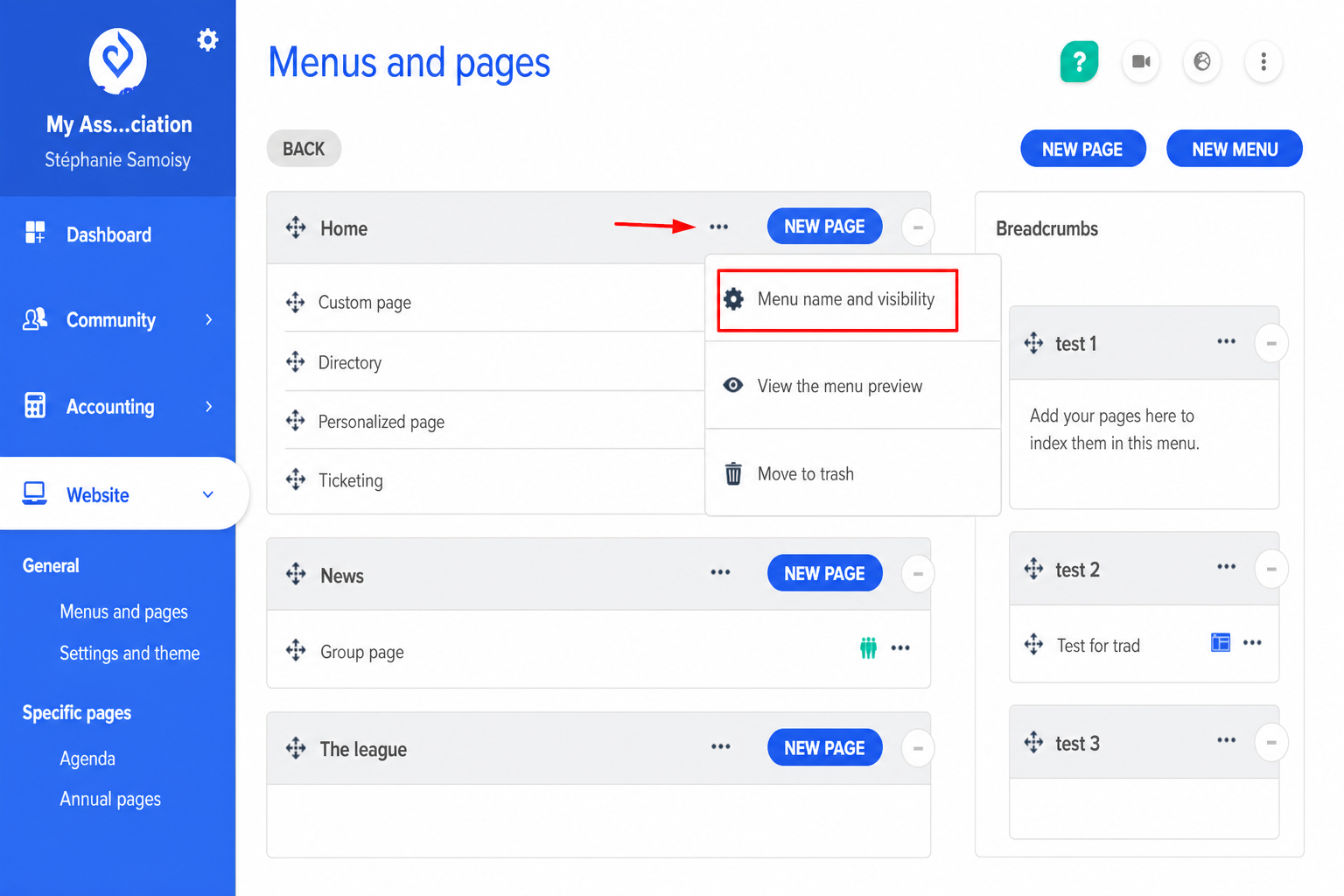Viewport: 1344px width, 896px height.
Task: Open settings gear in the sidebar header
Action: (207, 39)
